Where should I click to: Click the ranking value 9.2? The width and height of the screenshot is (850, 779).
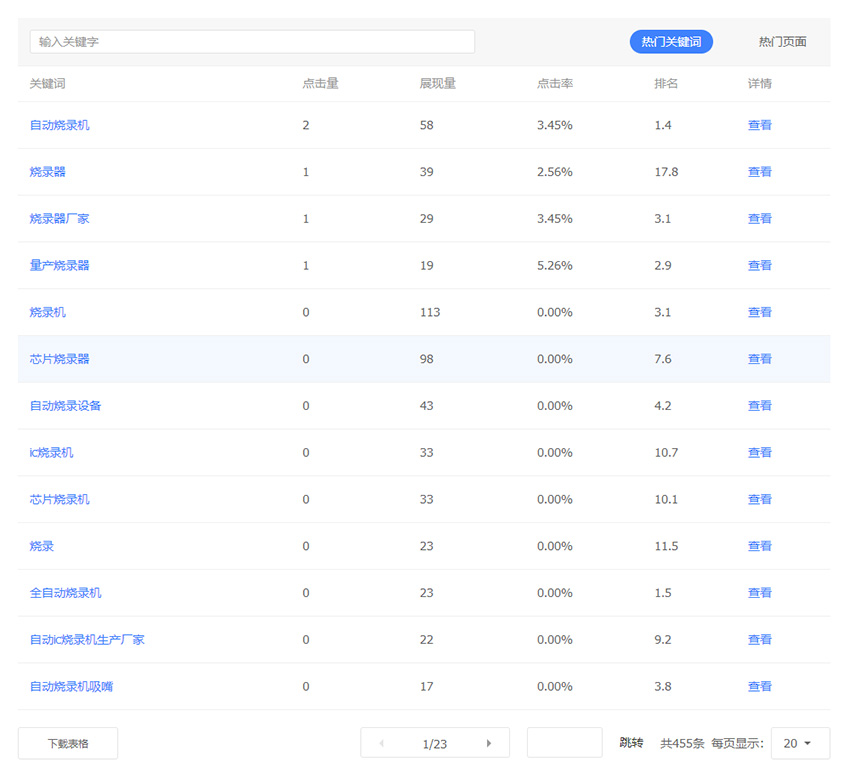tap(662, 640)
